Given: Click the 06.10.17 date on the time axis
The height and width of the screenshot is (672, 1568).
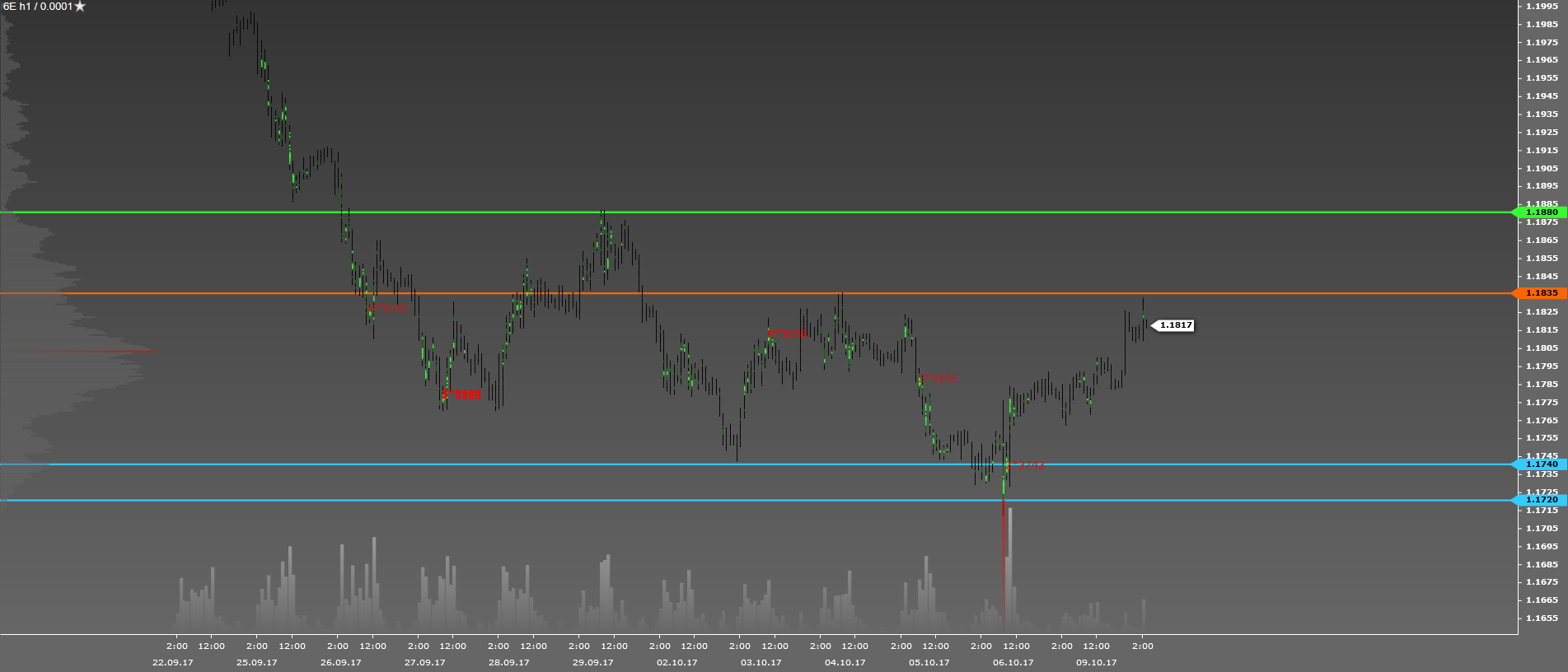Looking at the screenshot, I should click(x=1013, y=662).
